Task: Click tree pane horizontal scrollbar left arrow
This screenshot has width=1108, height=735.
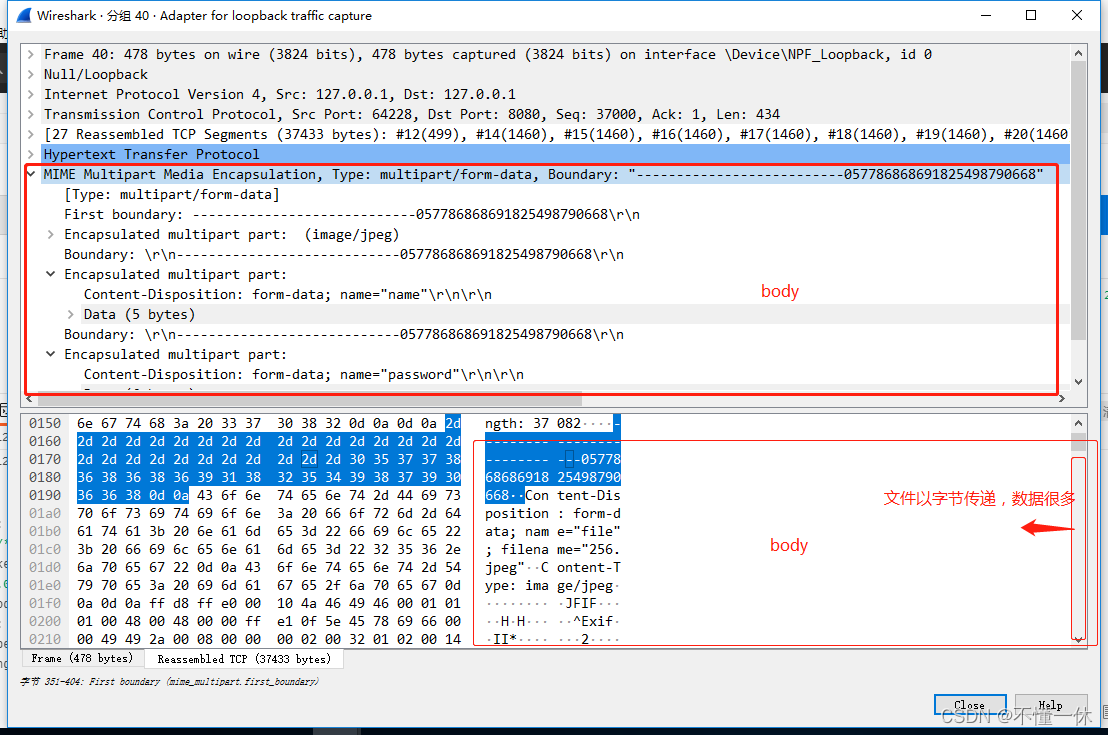Action: click(x=29, y=399)
